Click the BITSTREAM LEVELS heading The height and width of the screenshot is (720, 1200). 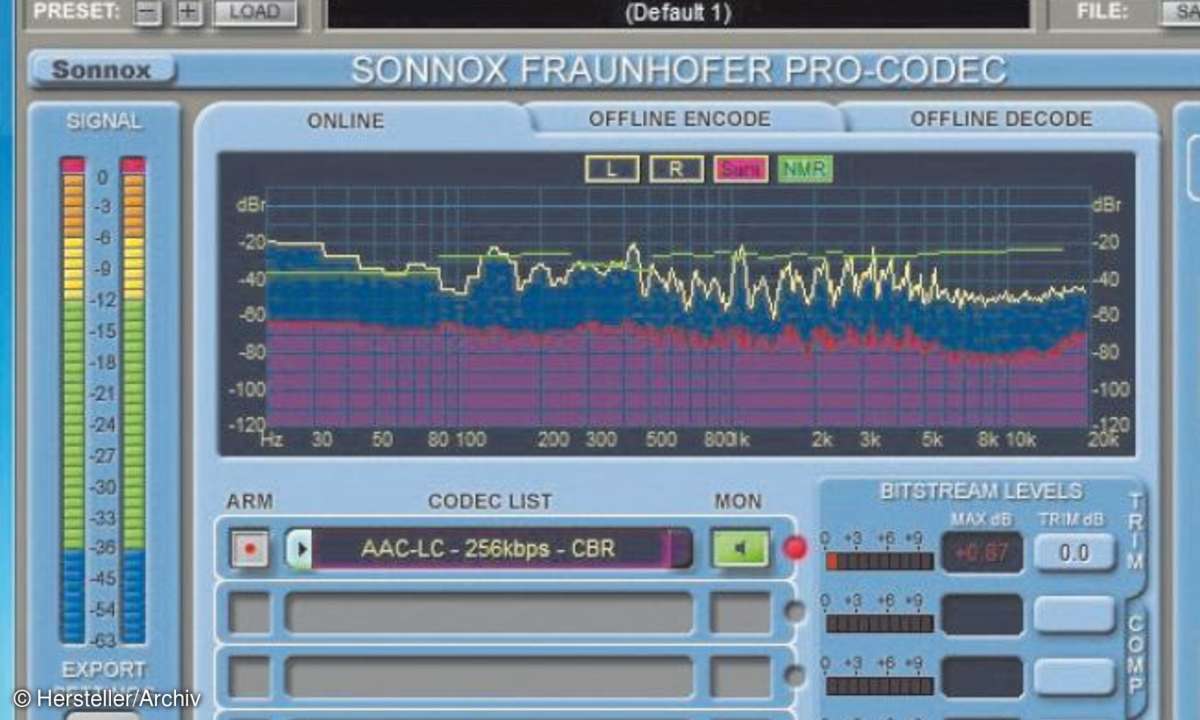981,491
